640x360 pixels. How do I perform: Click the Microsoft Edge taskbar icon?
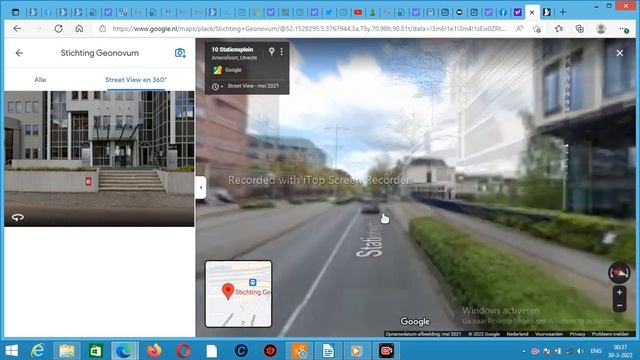[x=124, y=351]
